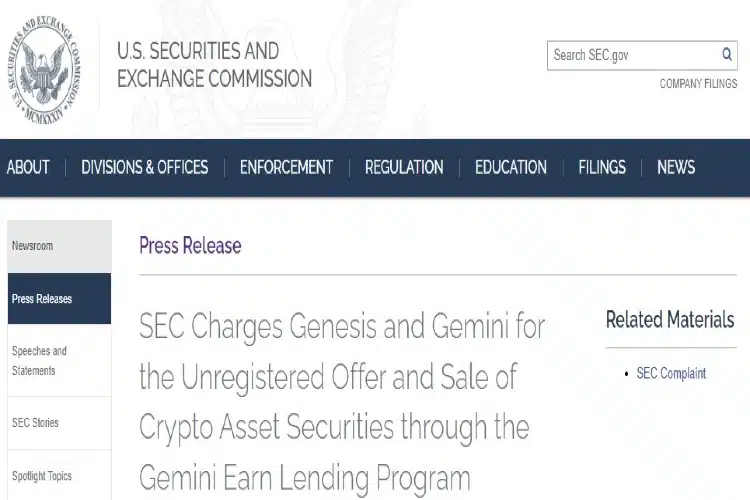Go to the Education section

pyautogui.click(x=511, y=167)
